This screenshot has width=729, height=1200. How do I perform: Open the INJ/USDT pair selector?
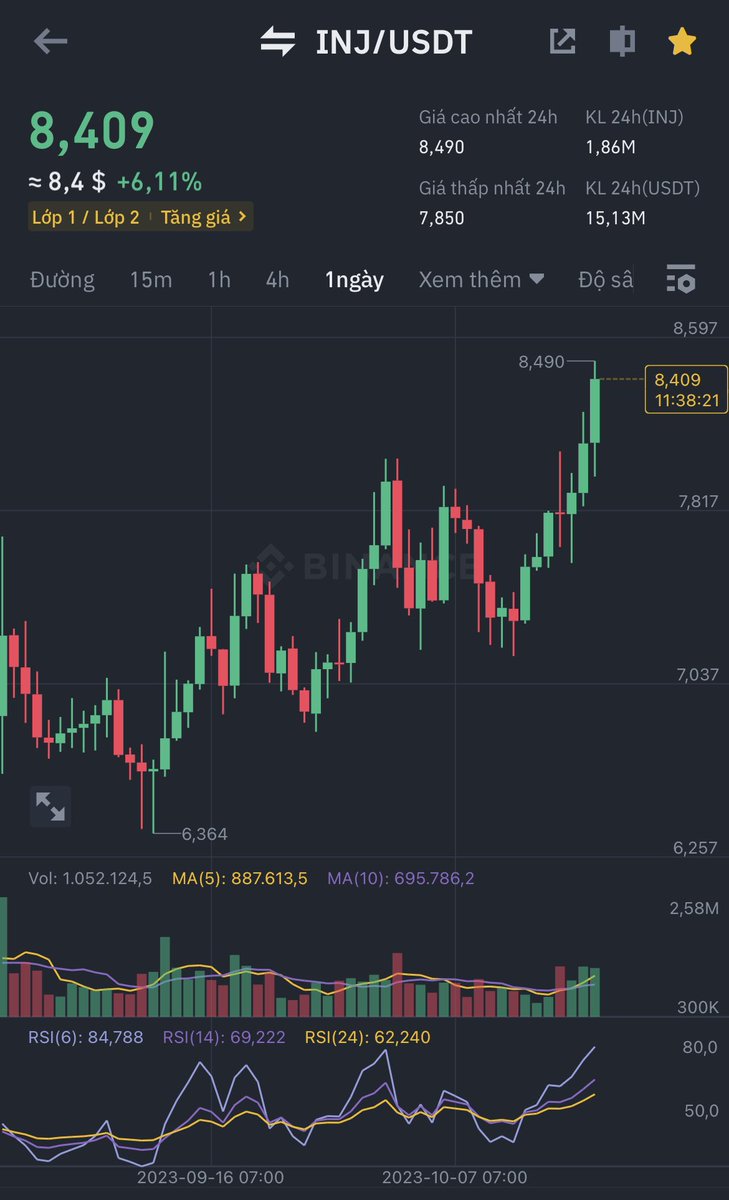pyautogui.click(x=394, y=42)
